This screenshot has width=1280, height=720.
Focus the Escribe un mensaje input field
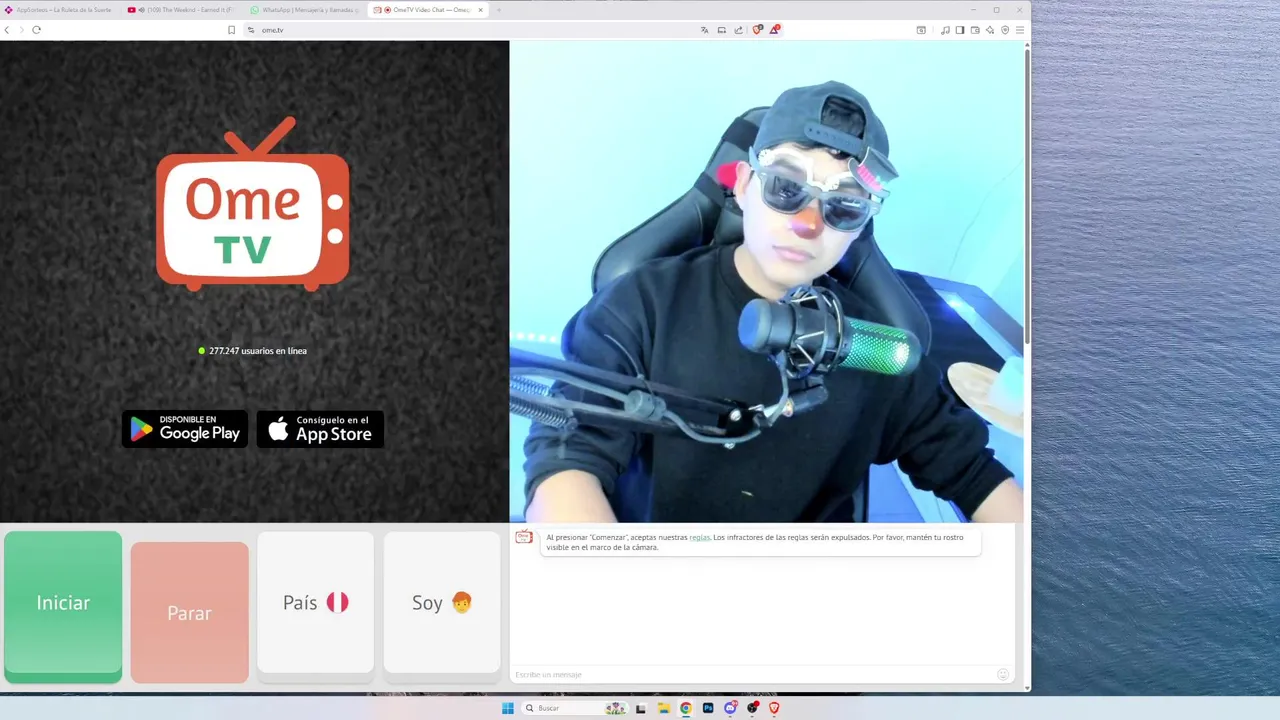(x=753, y=674)
